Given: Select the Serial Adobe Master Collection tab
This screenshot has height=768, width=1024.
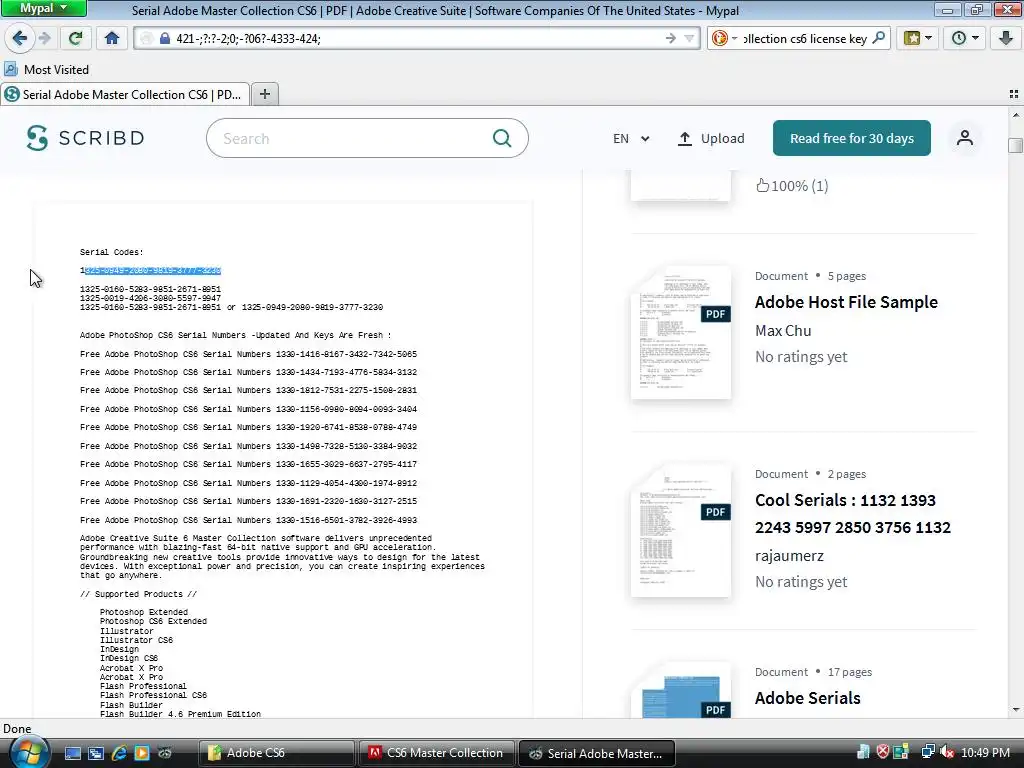Looking at the screenshot, I should [x=125, y=95].
